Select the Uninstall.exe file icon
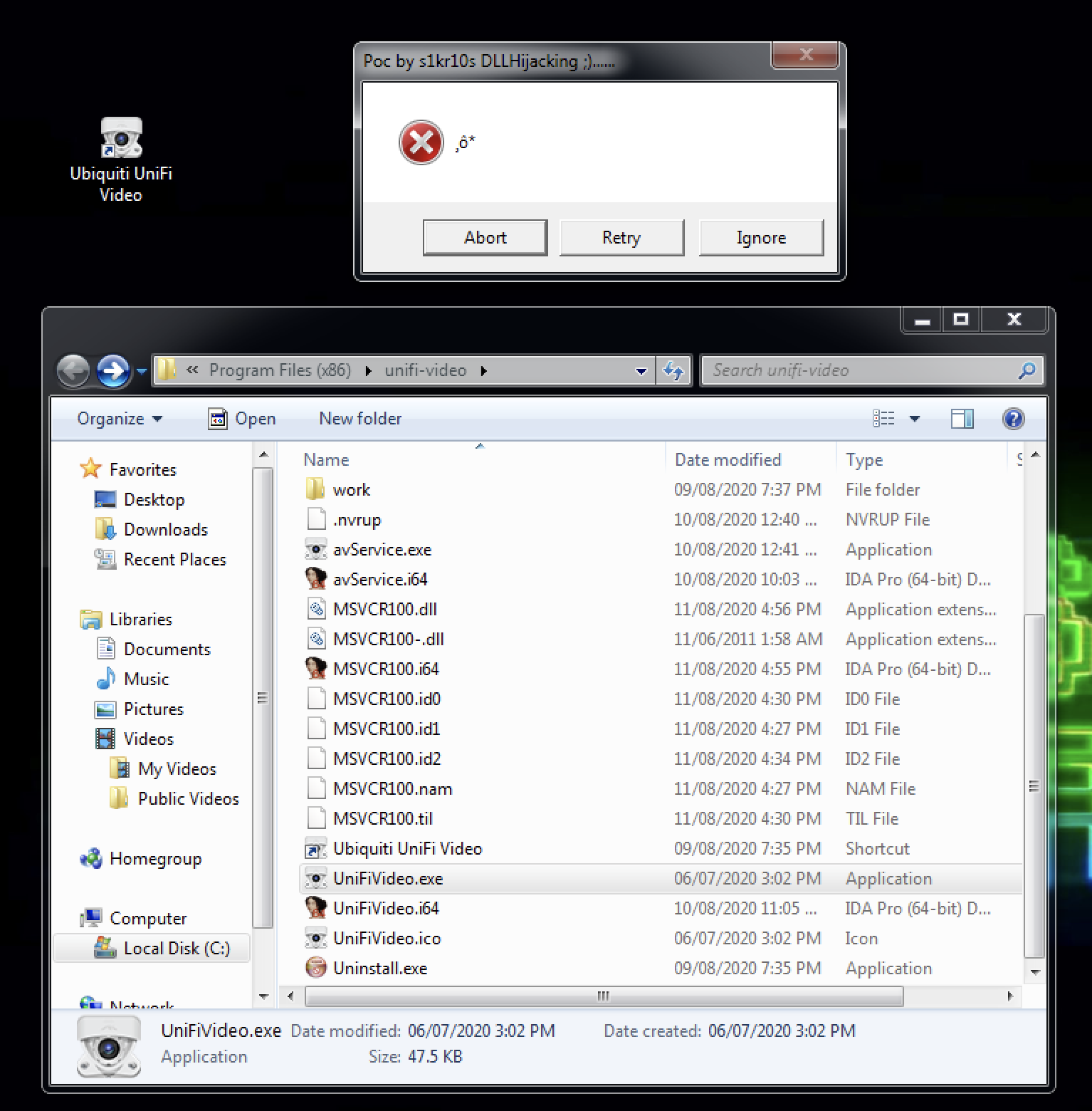 tap(315, 968)
